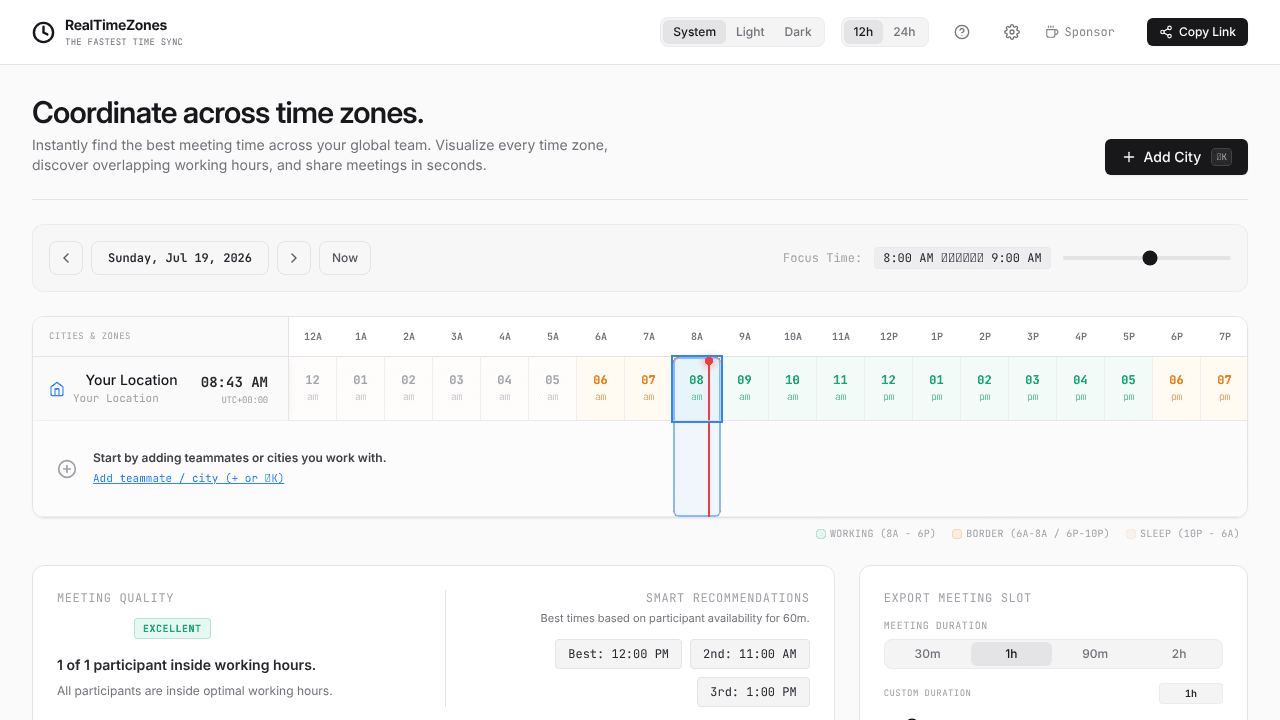This screenshot has width=1280, height=720.
Task: Go to next day arrow
Action: pos(294,258)
